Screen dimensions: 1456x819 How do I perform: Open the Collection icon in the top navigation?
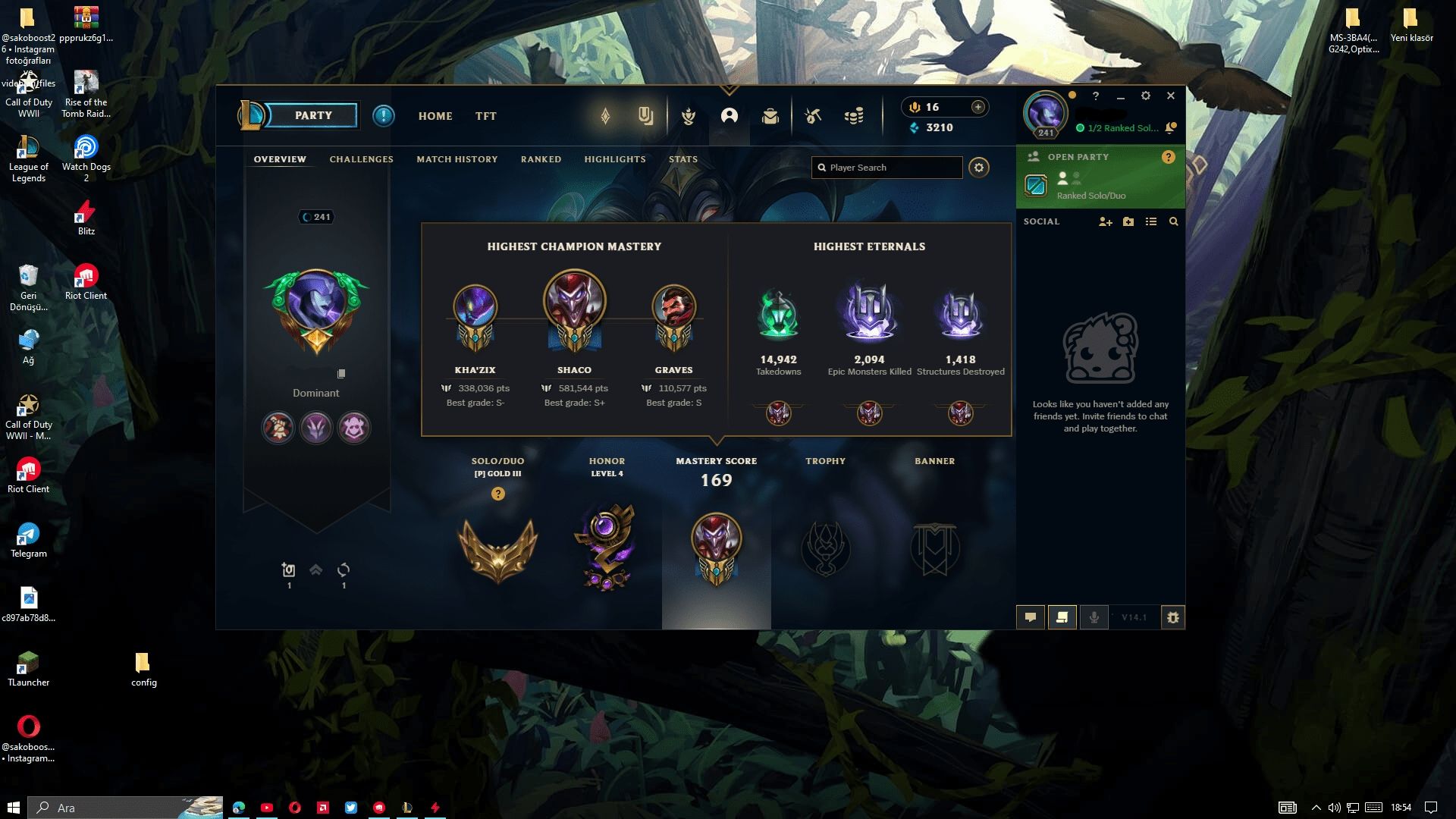(x=770, y=116)
